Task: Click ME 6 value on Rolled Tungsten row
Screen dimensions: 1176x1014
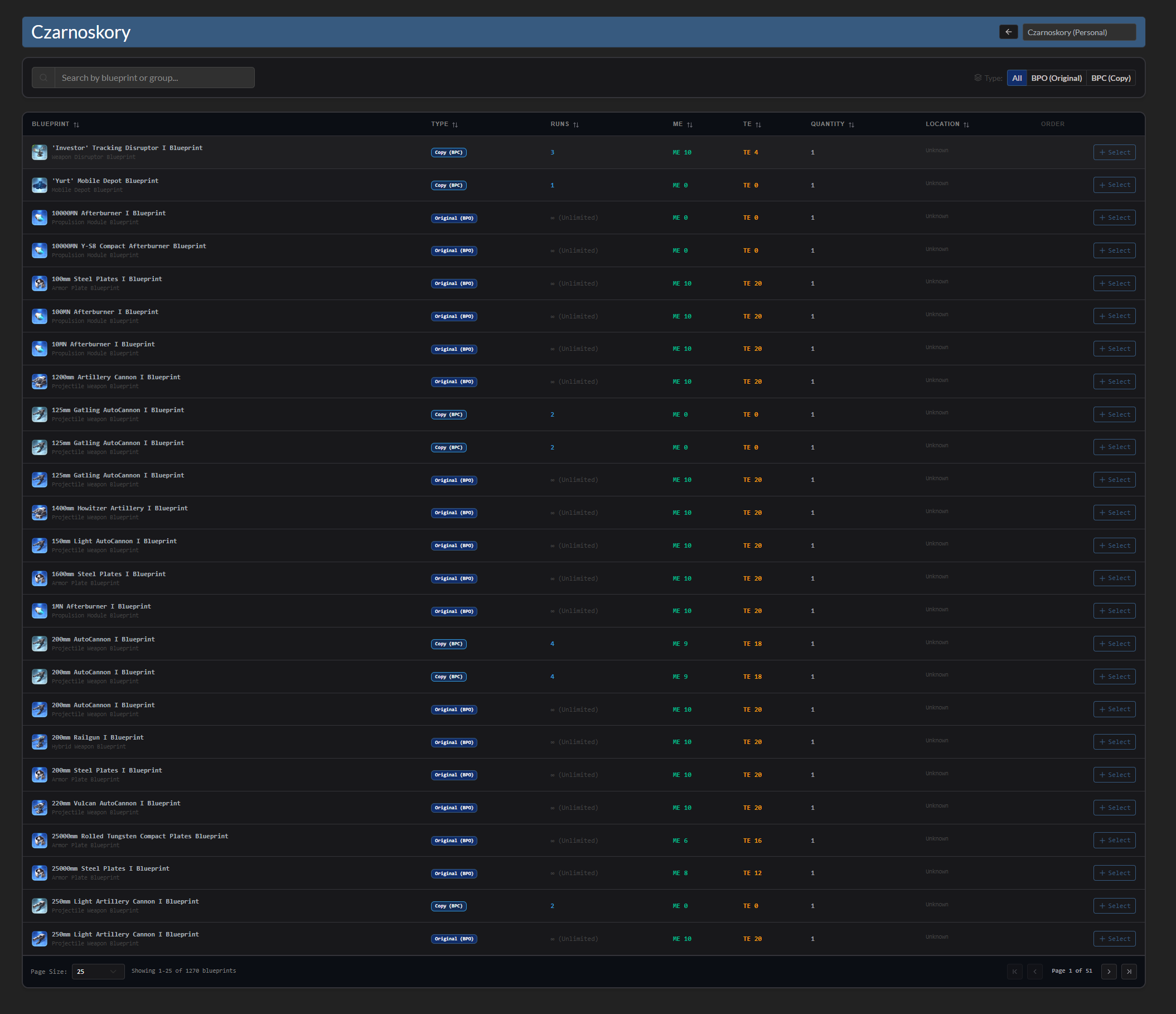Action: coord(680,841)
